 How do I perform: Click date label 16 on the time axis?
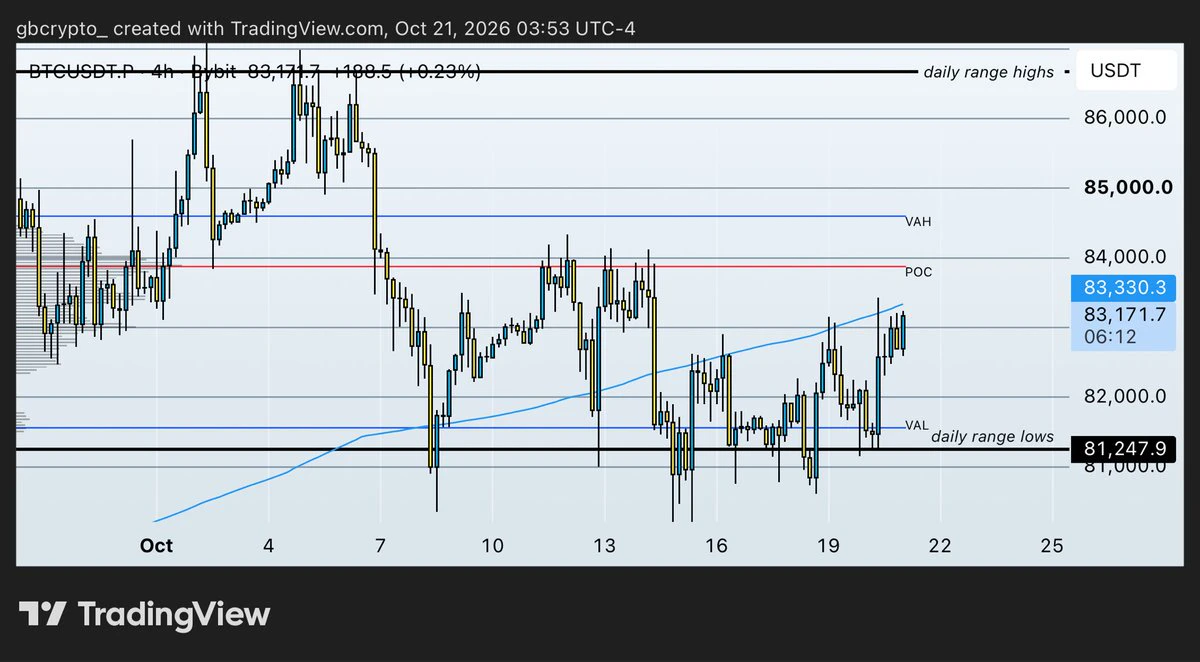(715, 545)
